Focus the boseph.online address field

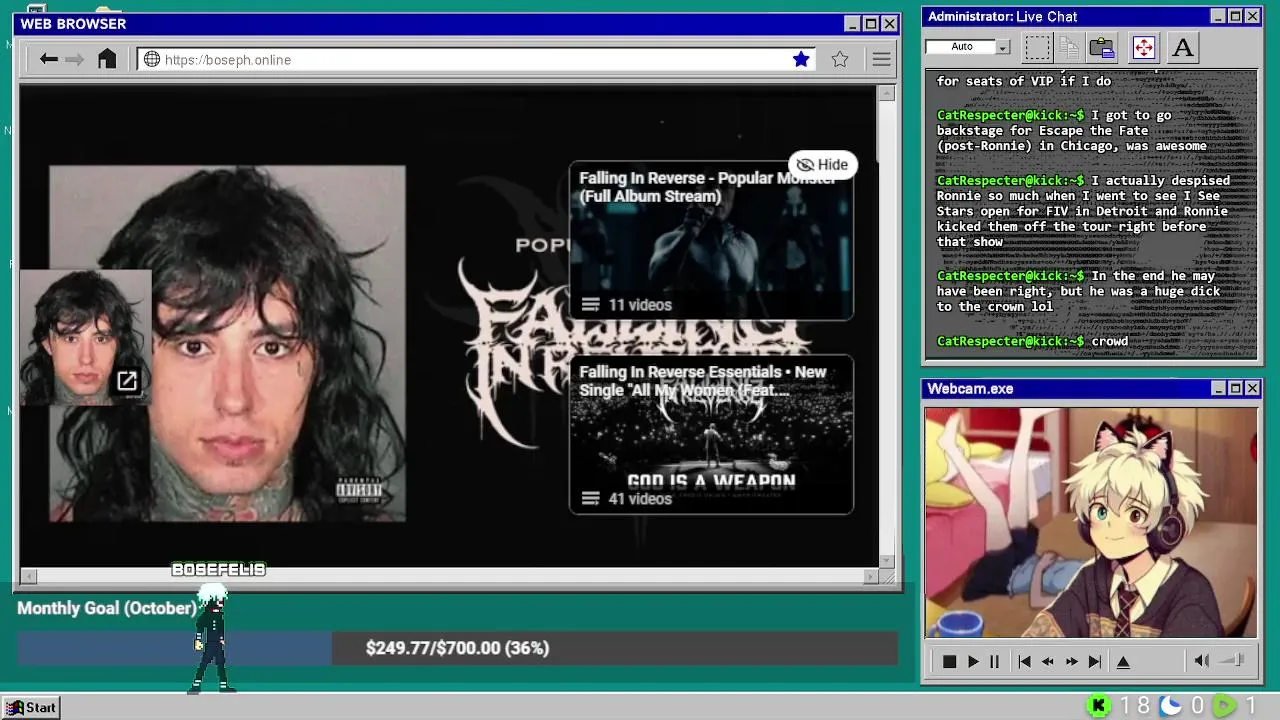click(x=476, y=59)
